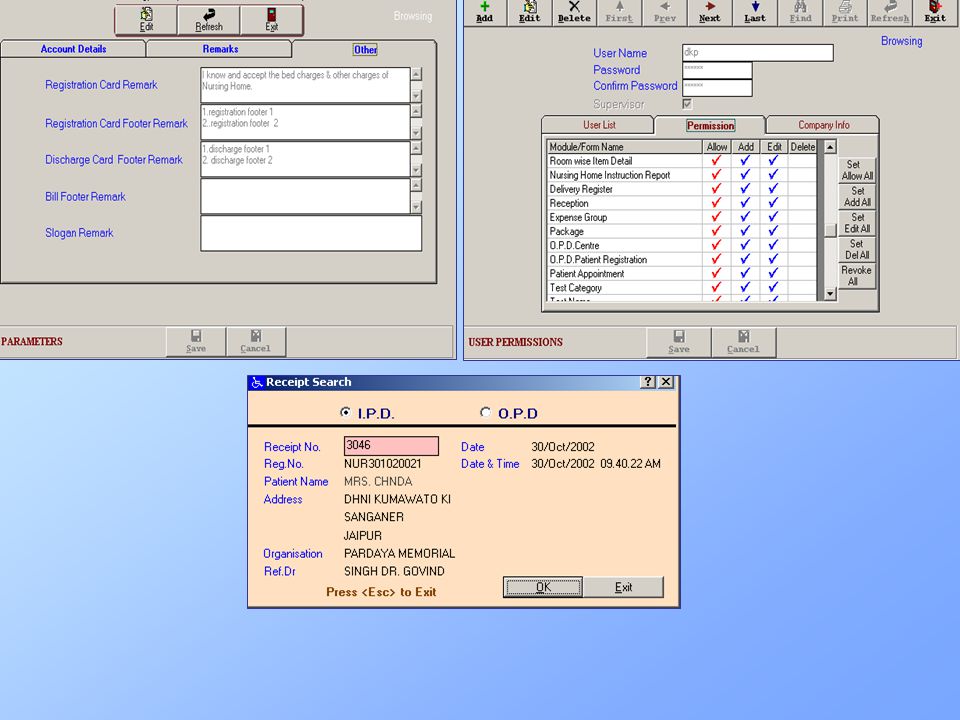This screenshot has height=720, width=960.
Task: Switch to Company Info tab
Action: pos(823,125)
